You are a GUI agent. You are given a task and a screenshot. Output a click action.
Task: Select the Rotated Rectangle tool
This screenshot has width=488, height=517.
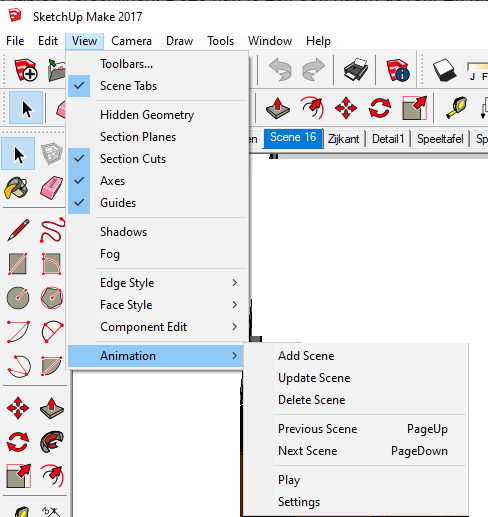click(52, 264)
